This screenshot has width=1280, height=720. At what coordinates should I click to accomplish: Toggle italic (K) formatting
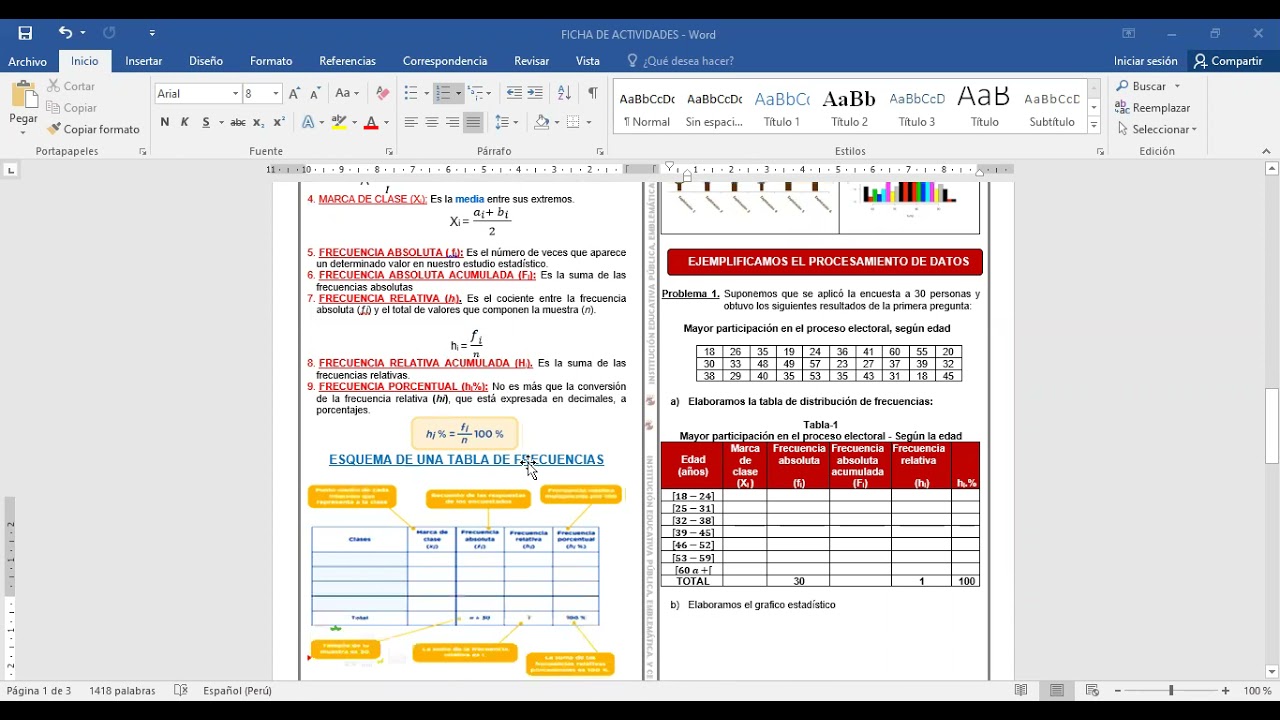[185, 122]
